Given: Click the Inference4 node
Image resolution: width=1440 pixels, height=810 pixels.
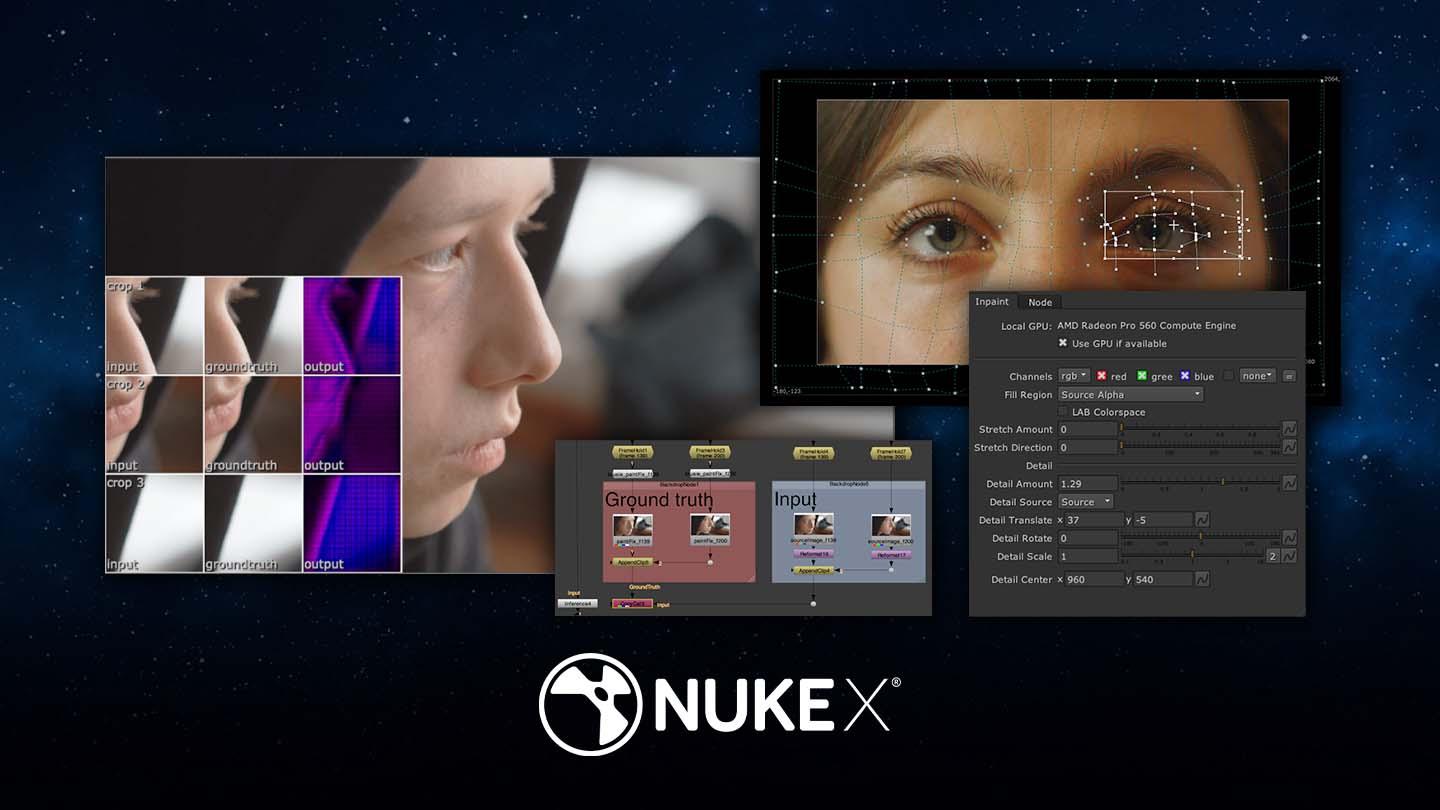Looking at the screenshot, I should (x=578, y=602).
